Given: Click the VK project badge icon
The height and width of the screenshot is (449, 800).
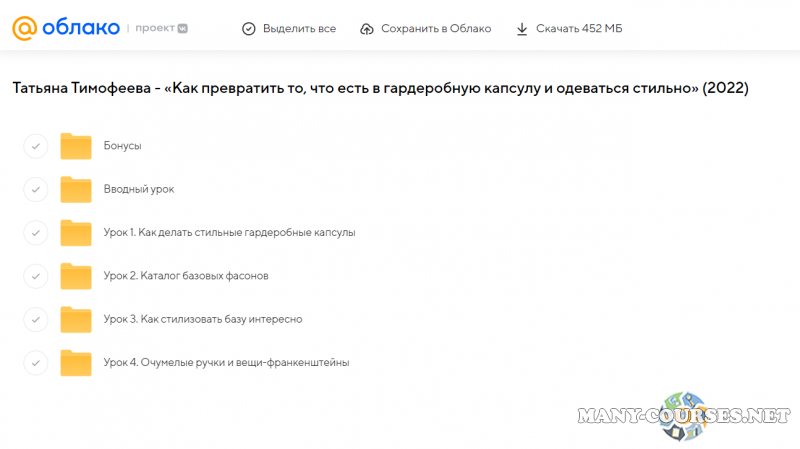Looking at the screenshot, I should coord(182,29).
